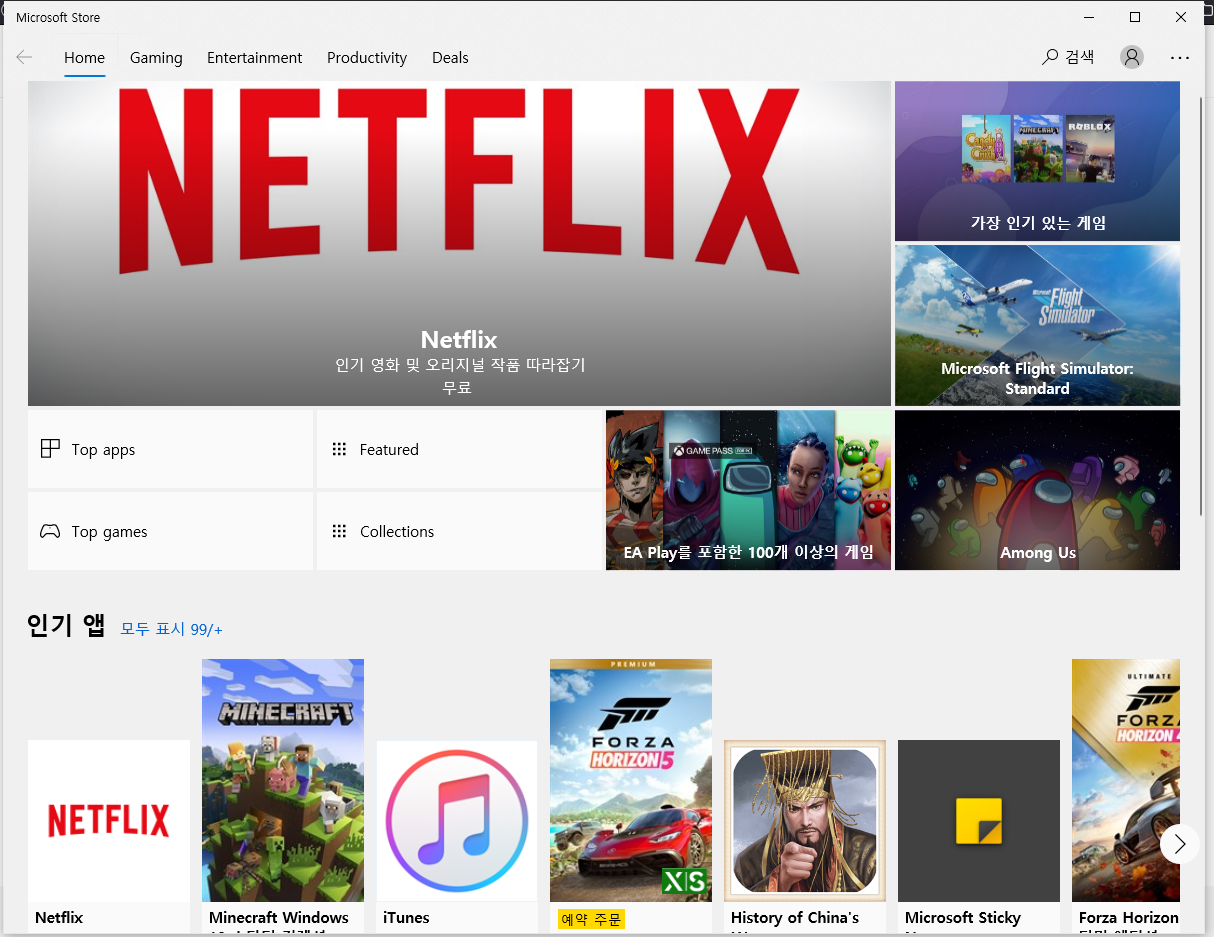Open the History of China's app icon
Viewport: 1214px width, 937px height.
[x=805, y=821]
